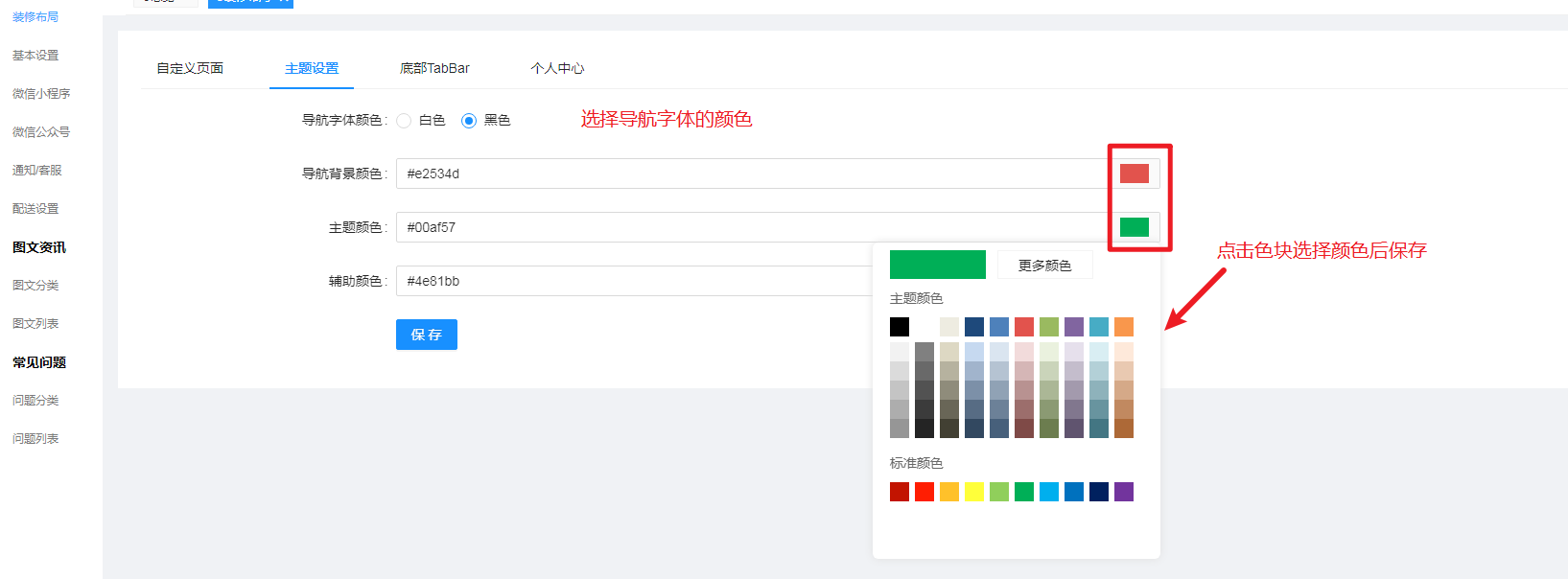Viewport: 1568px width, 579px height.
Task: Open 问题列表 in the sidebar
Action: 35,439
